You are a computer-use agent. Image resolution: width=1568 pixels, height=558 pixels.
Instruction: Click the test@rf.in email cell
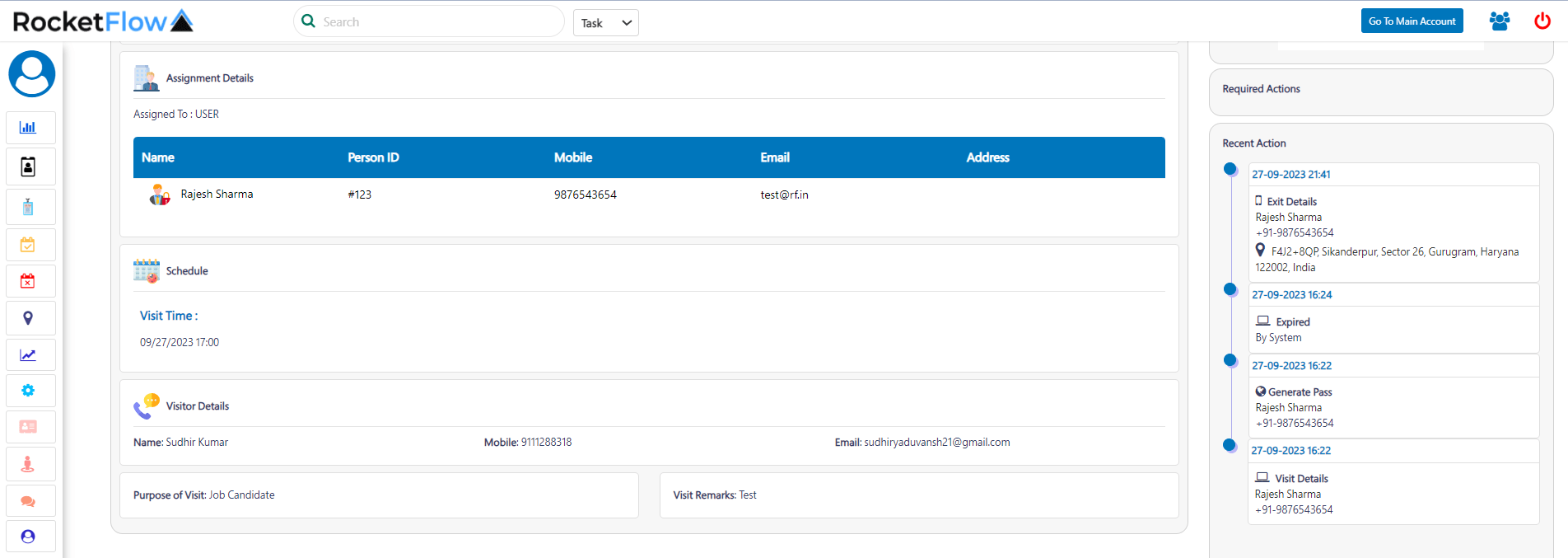tap(785, 195)
